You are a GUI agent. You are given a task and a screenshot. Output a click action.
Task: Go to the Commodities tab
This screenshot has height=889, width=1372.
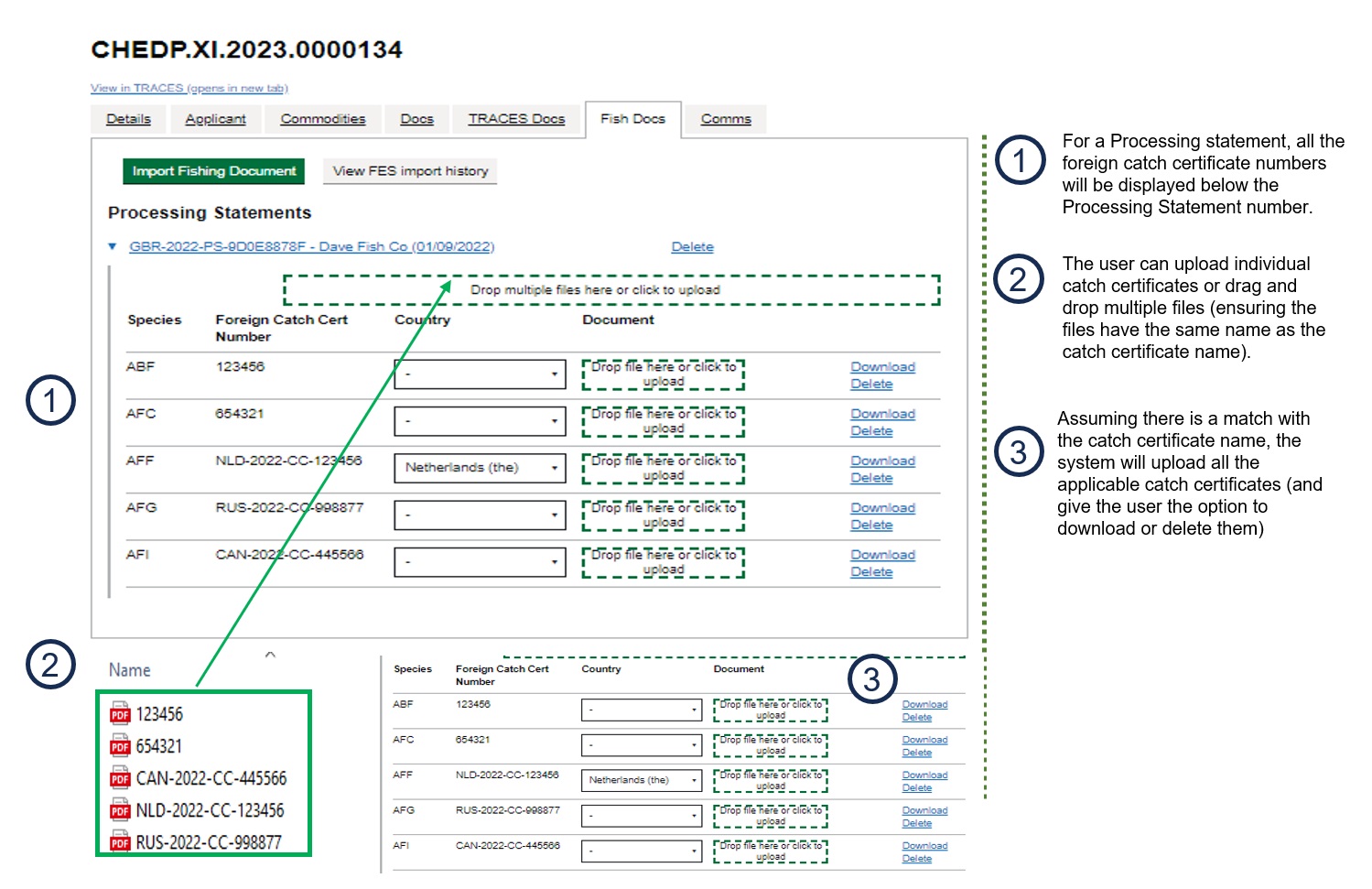[323, 119]
